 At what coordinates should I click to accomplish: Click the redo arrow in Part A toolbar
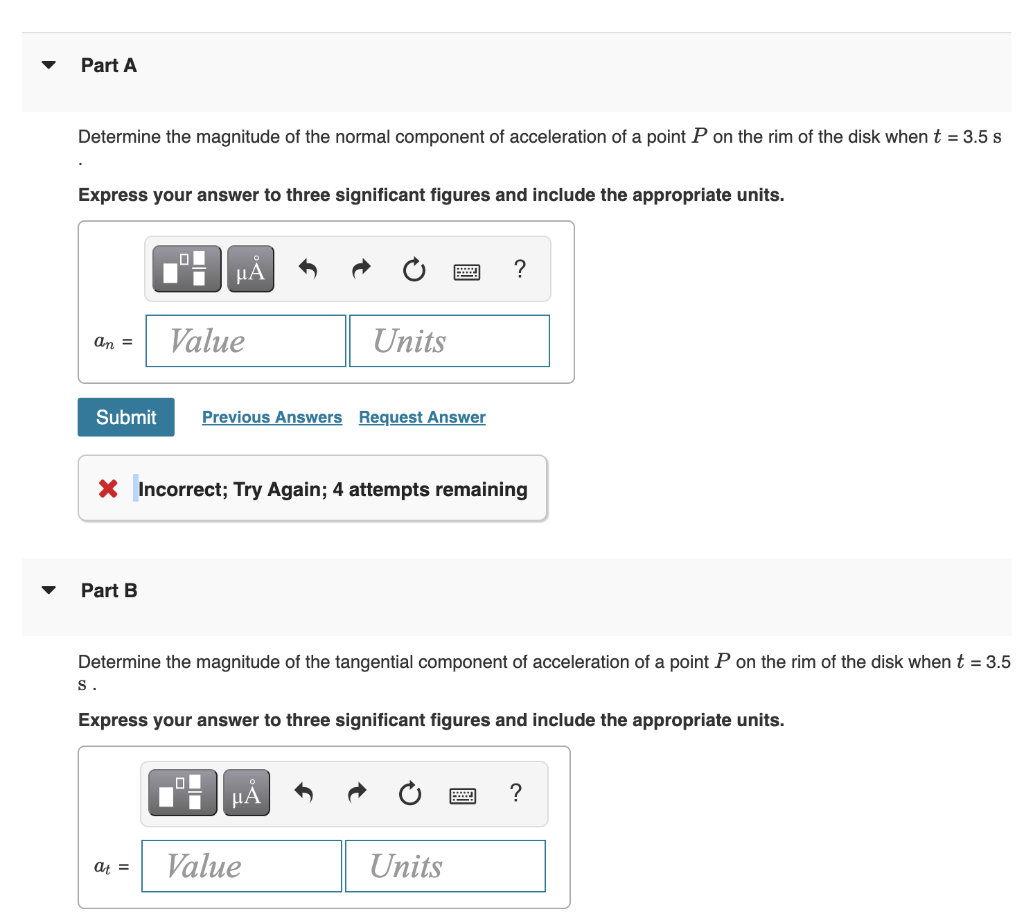tap(361, 268)
